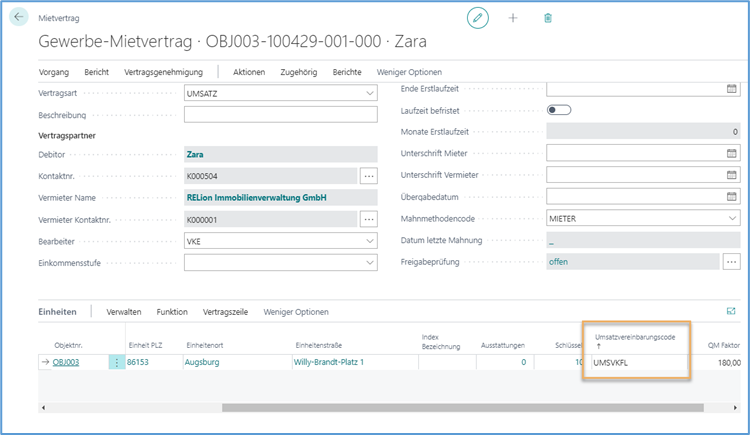Click the back arrow icon
Screen dimensions: 750x435
19,18
